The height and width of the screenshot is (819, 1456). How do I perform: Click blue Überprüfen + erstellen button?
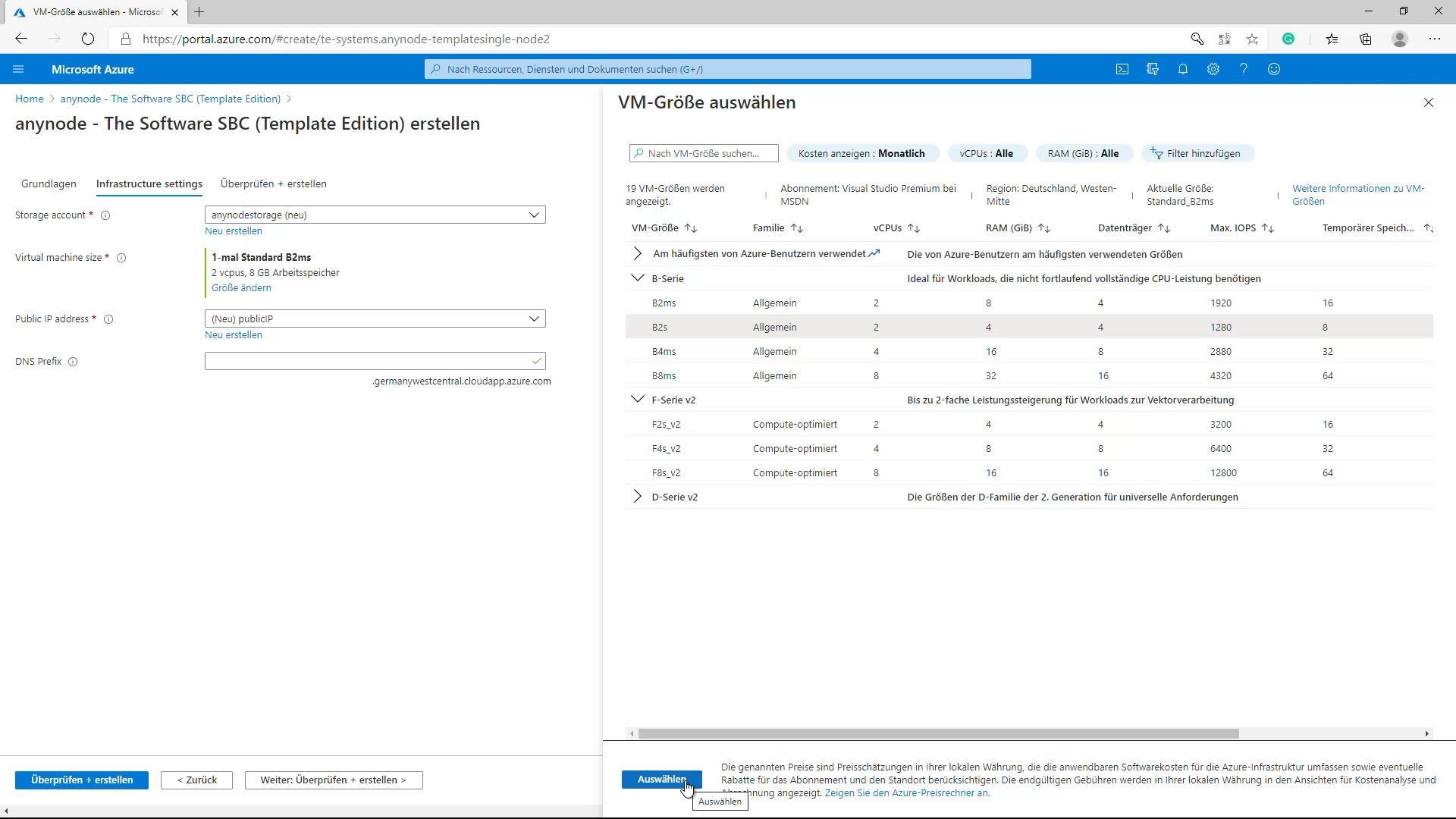(82, 780)
